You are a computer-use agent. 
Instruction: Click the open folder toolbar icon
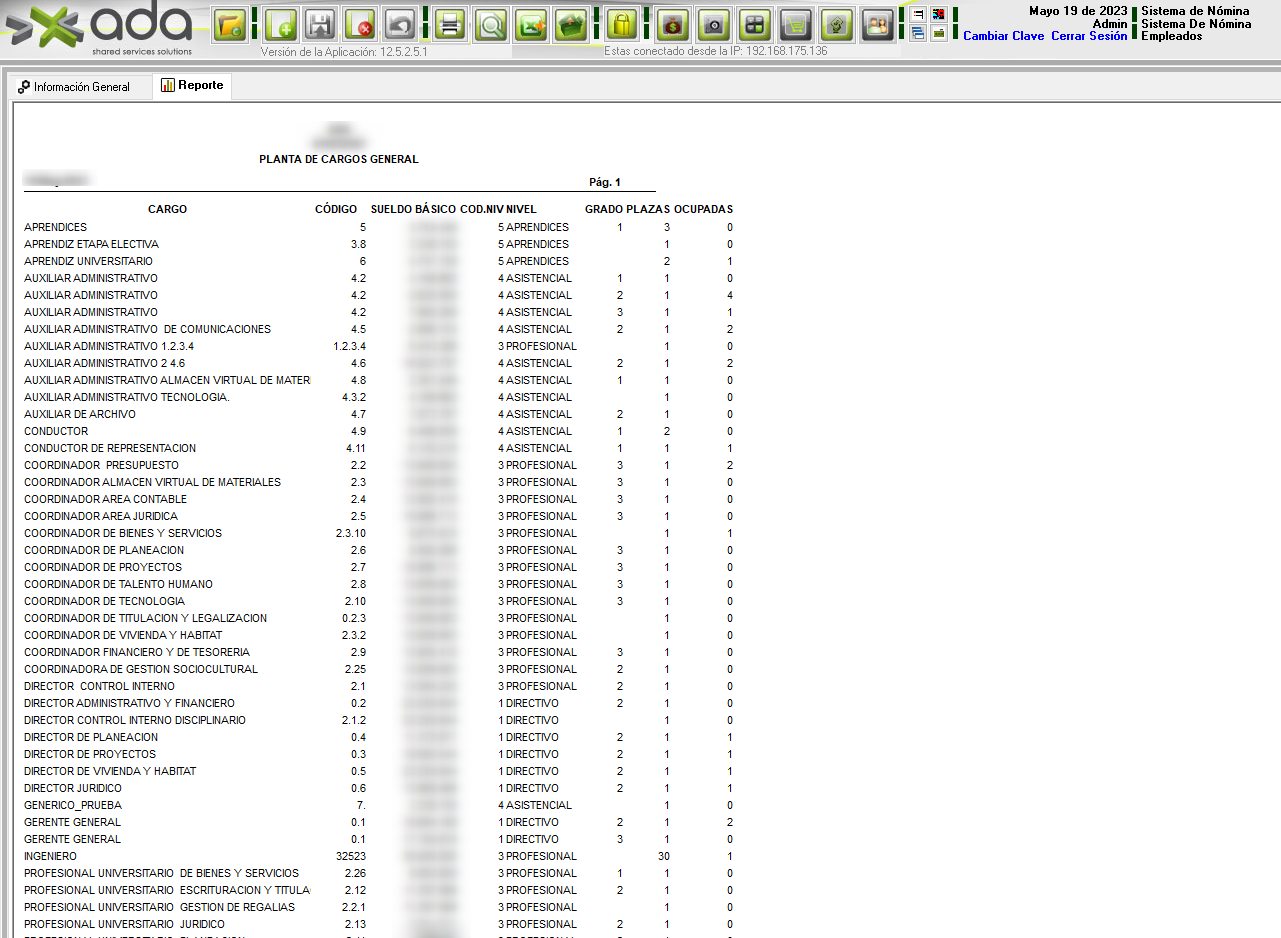[x=231, y=24]
